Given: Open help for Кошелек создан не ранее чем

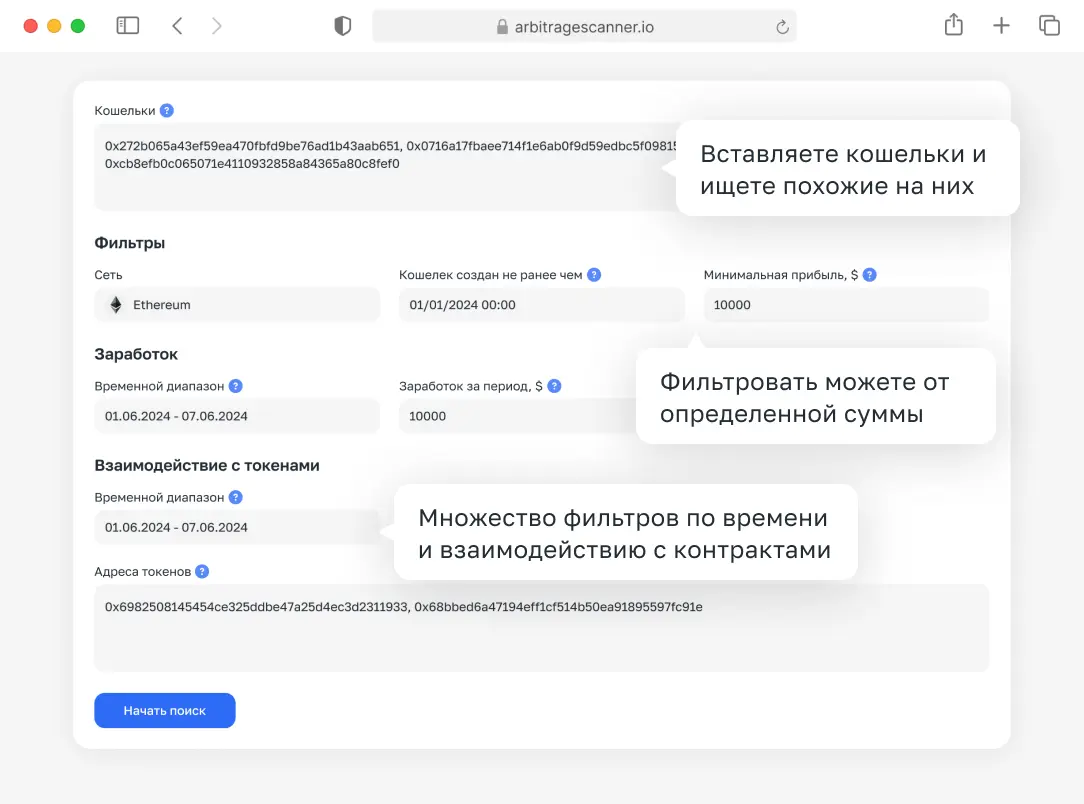Looking at the screenshot, I should click(x=596, y=273).
